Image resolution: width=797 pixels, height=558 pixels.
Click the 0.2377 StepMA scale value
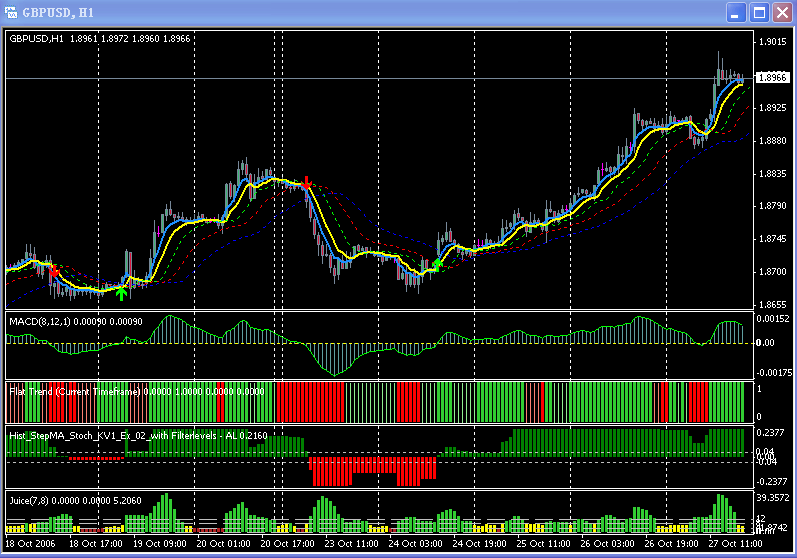click(x=771, y=433)
